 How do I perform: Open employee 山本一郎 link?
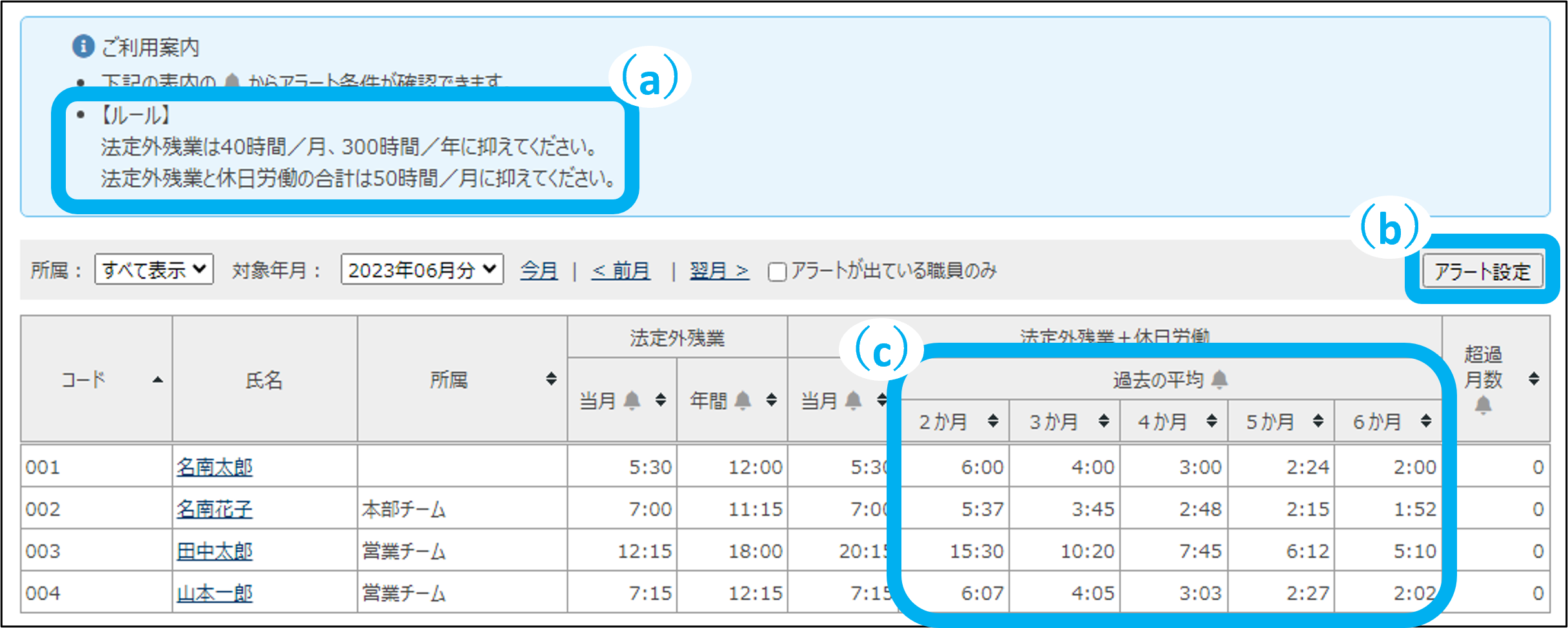click(215, 593)
